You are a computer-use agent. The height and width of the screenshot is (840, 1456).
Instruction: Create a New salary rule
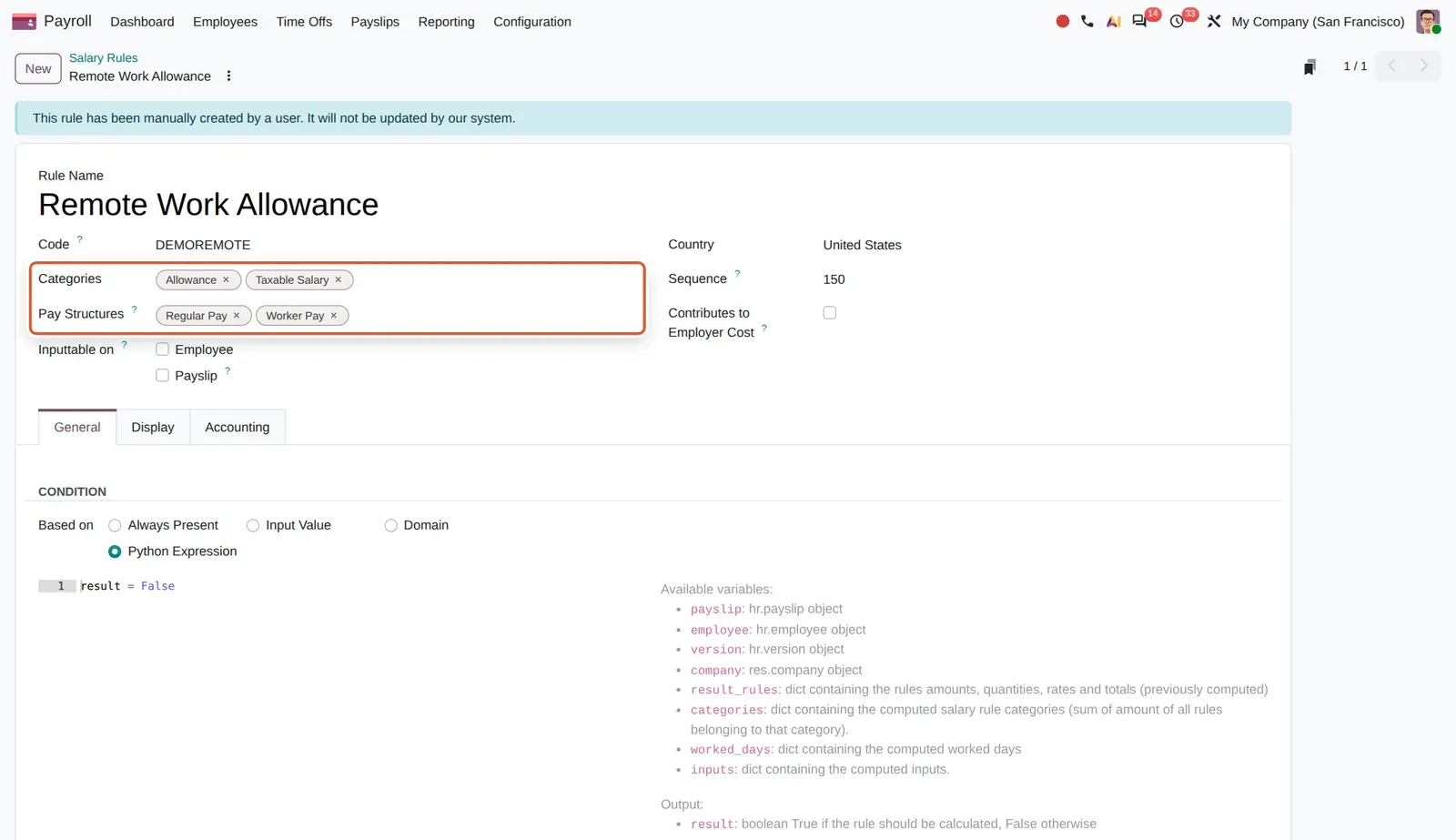(38, 68)
